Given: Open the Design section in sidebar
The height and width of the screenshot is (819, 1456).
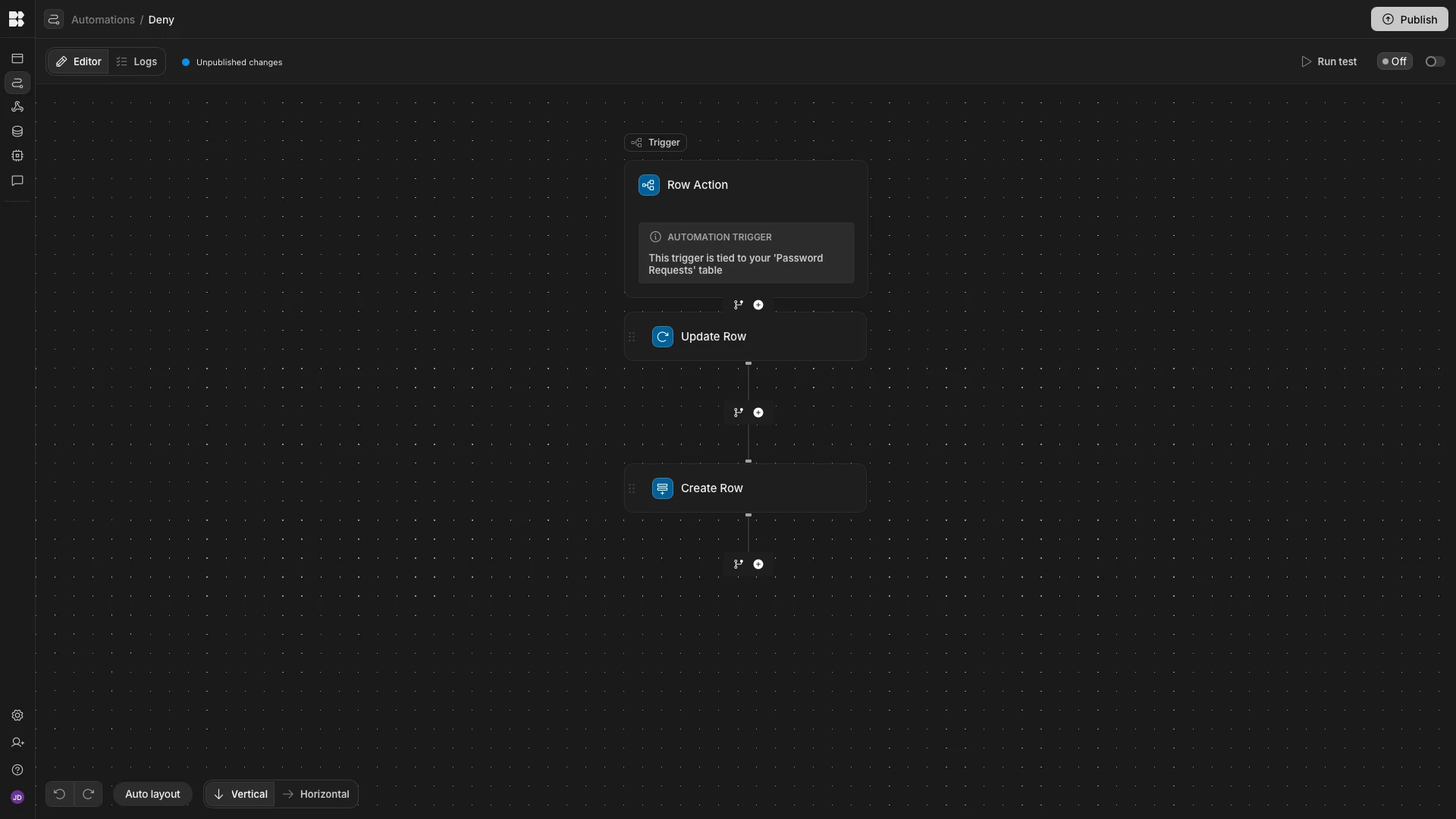Looking at the screenshot, I should pyautogui.click(x=17, y=58).
